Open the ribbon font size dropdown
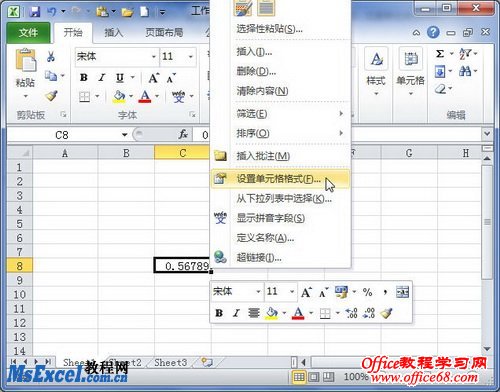 191,57
